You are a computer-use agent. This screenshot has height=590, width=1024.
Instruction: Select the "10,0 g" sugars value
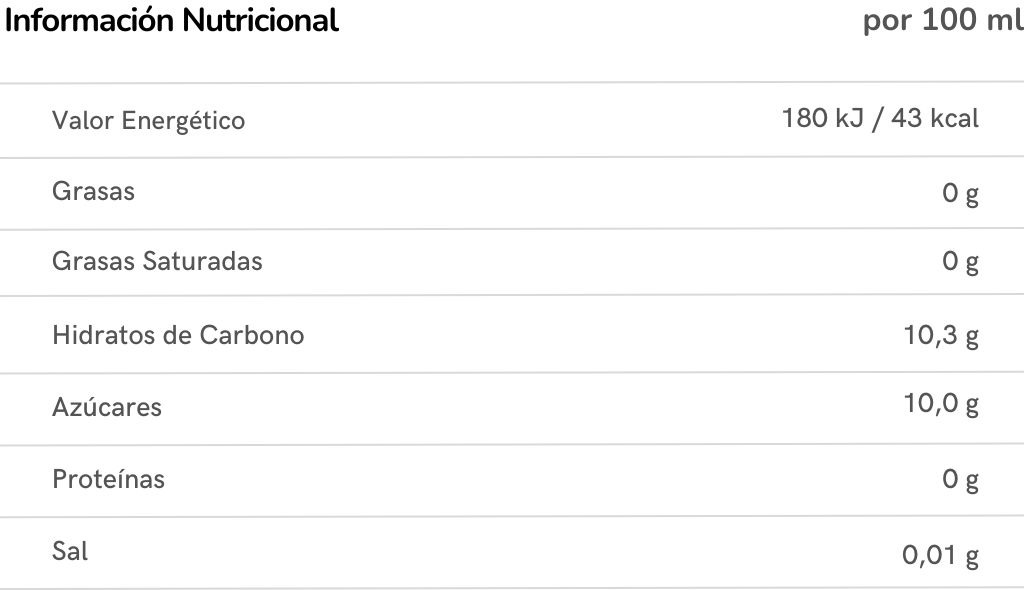click(x=941, y=404)
